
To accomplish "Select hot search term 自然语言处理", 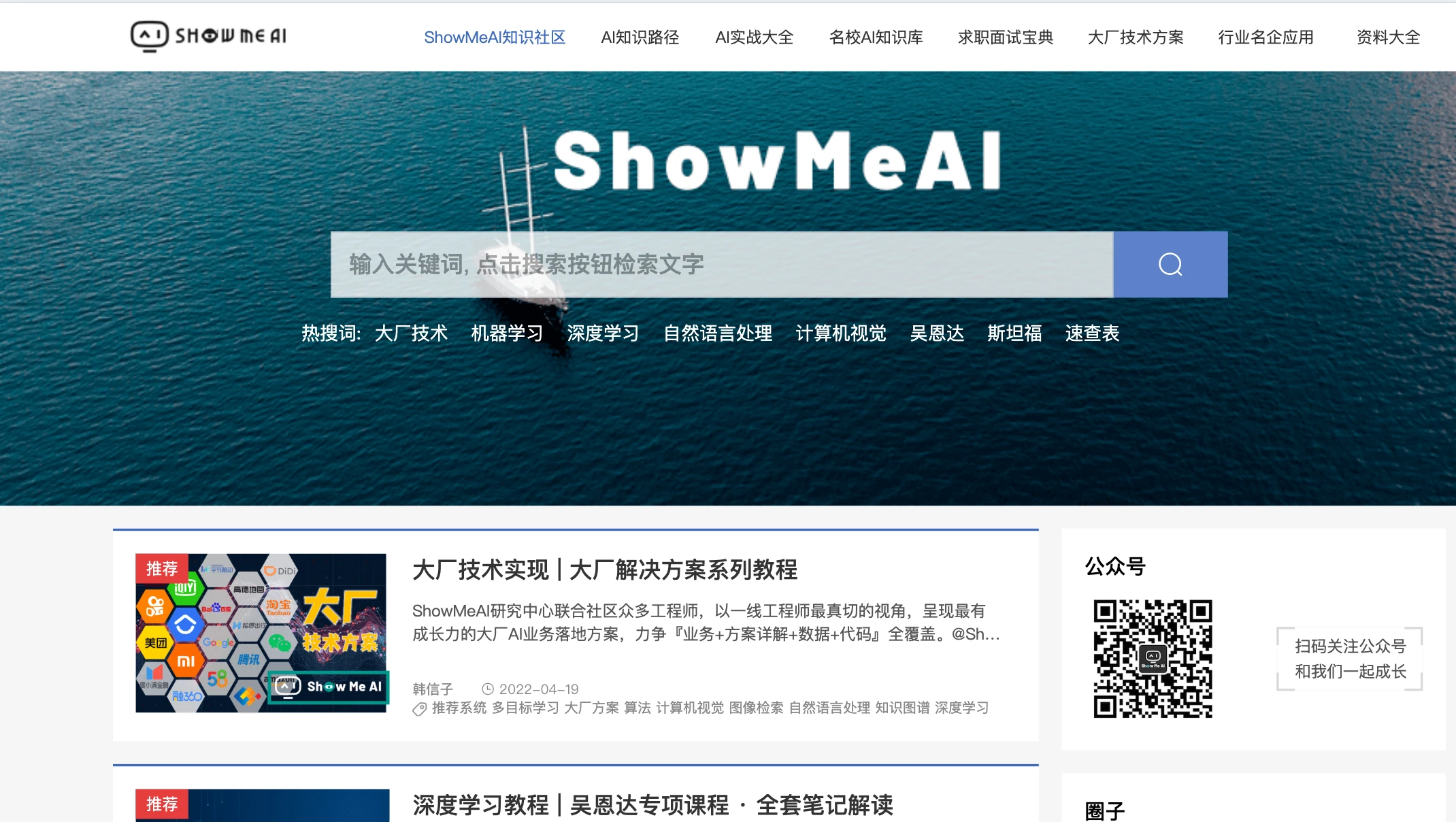I will (718, 333).
